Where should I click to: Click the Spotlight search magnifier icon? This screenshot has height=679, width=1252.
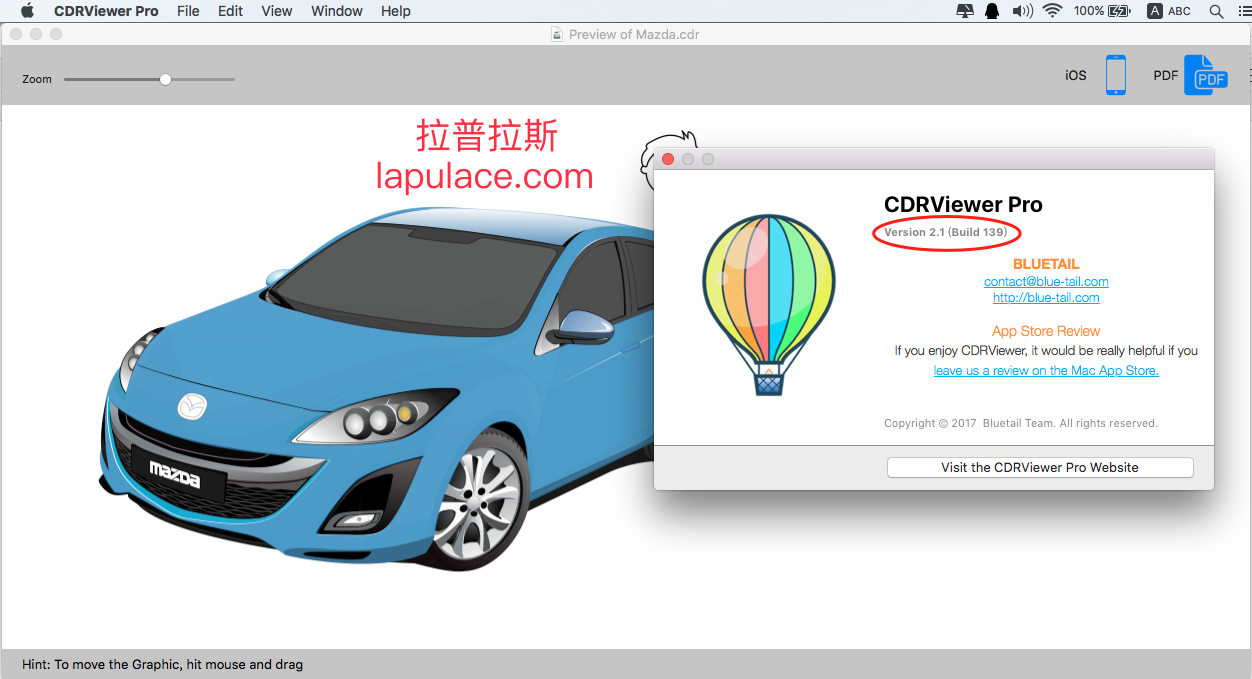(1216, 11)
